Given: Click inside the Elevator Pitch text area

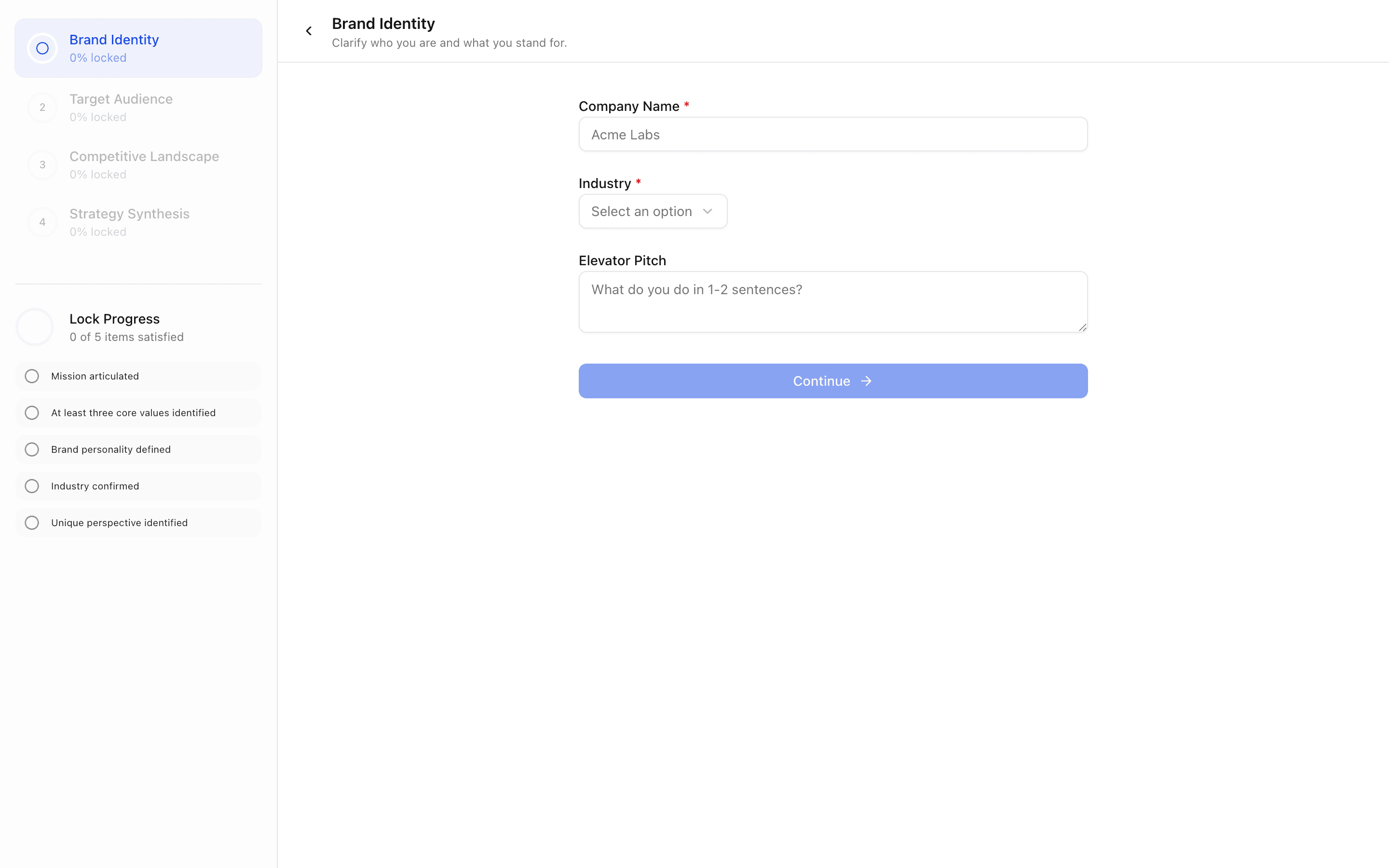Looking at the screenshot, I should tap(832, 301).
